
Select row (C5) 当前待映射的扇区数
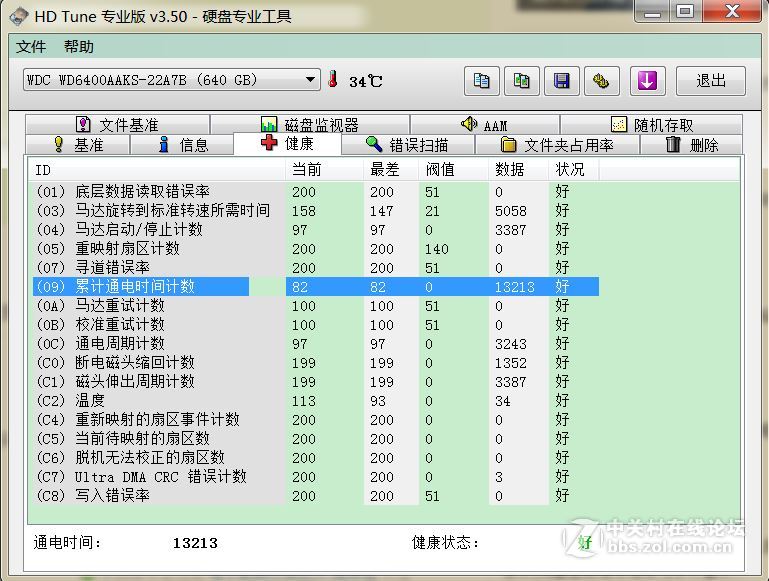(316, 439)
